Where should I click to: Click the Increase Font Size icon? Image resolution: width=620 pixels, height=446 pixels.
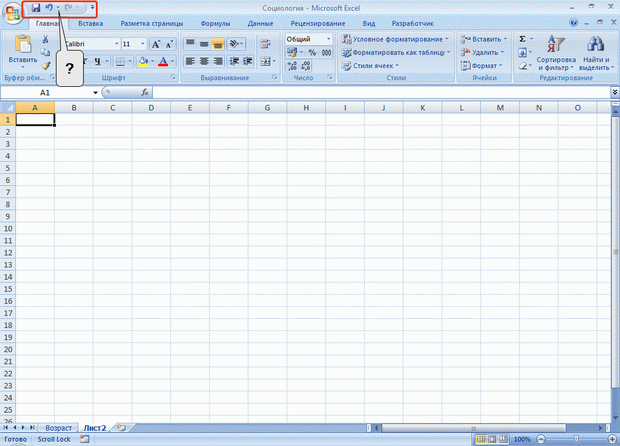pos(156,44)
